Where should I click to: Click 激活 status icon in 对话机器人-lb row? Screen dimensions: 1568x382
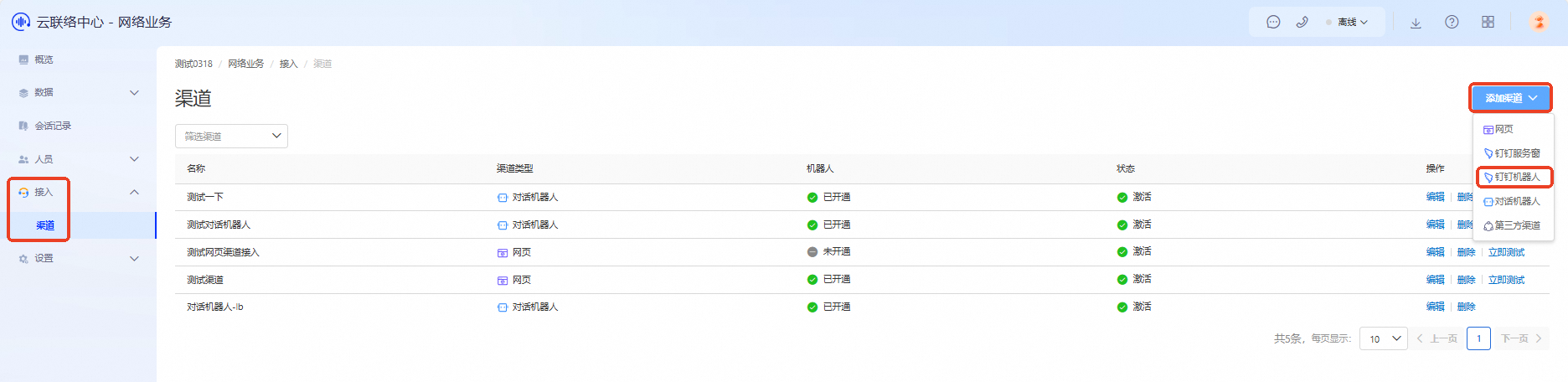pyautogui.click(x=1122, y=307)
